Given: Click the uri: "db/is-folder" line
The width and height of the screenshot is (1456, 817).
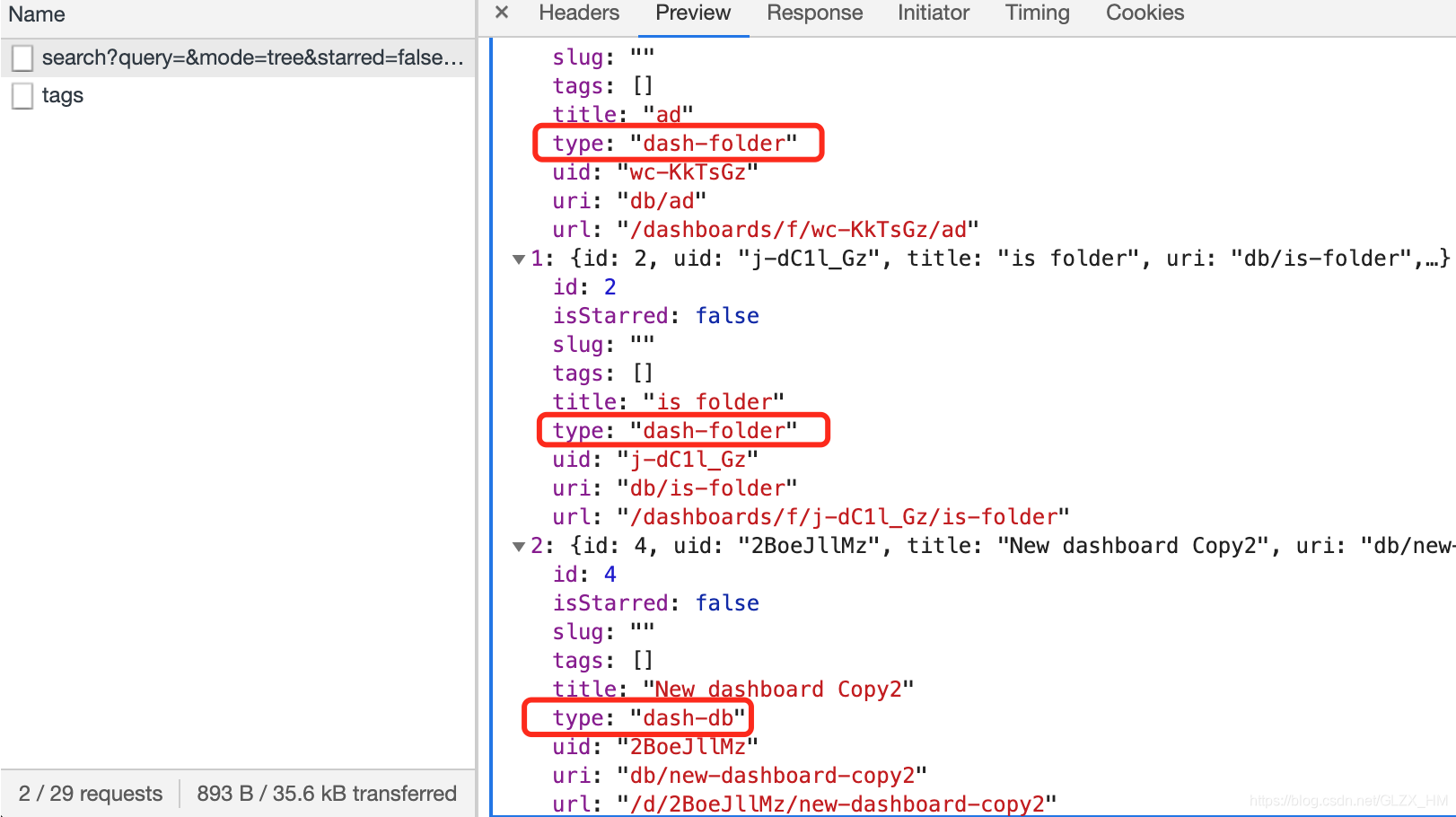Looking at the screenshot, I should click(675, 488).
